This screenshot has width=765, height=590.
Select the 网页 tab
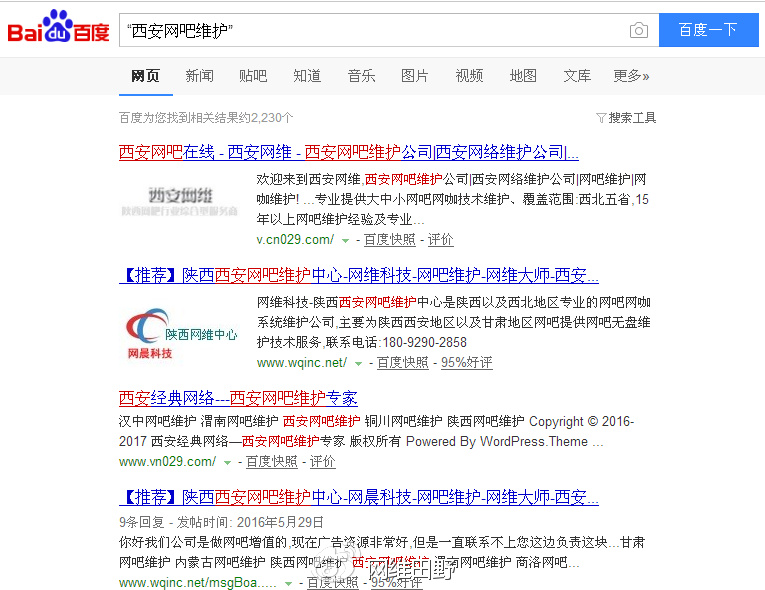(x=145, y=76)
